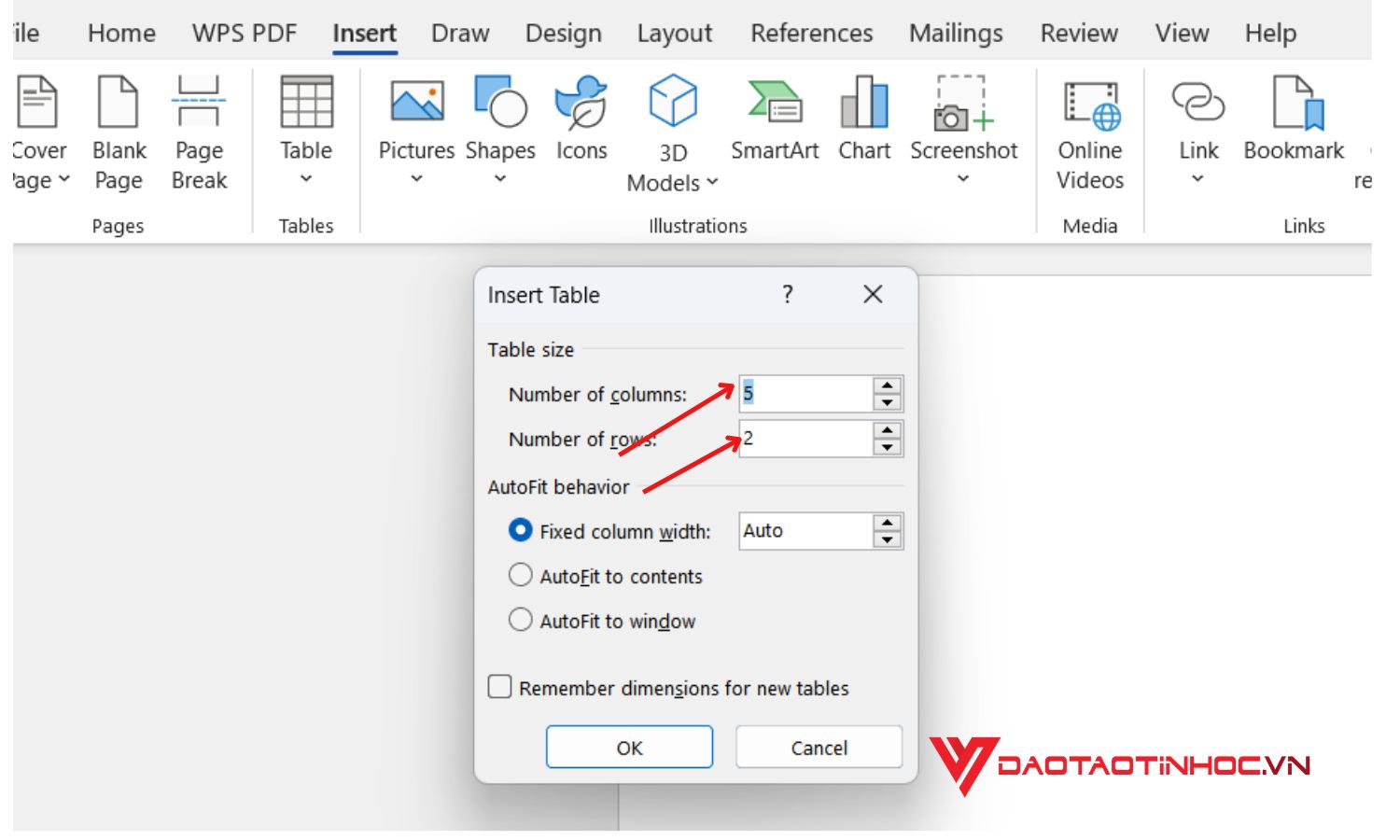Confirm the table with OK

(629, 748)
